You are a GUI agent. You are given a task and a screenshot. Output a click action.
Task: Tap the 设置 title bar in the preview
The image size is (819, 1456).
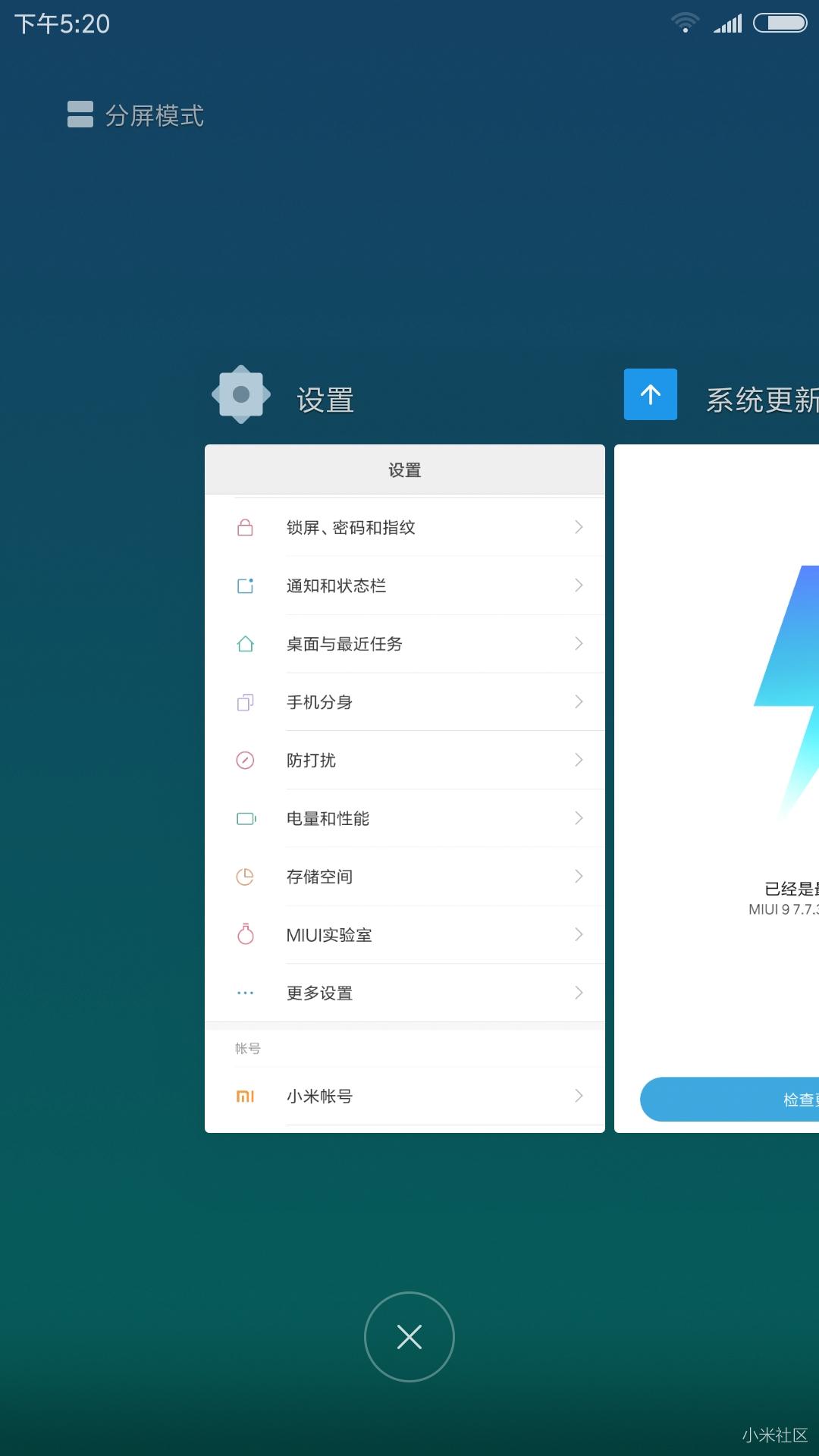[x=405, y=470]
